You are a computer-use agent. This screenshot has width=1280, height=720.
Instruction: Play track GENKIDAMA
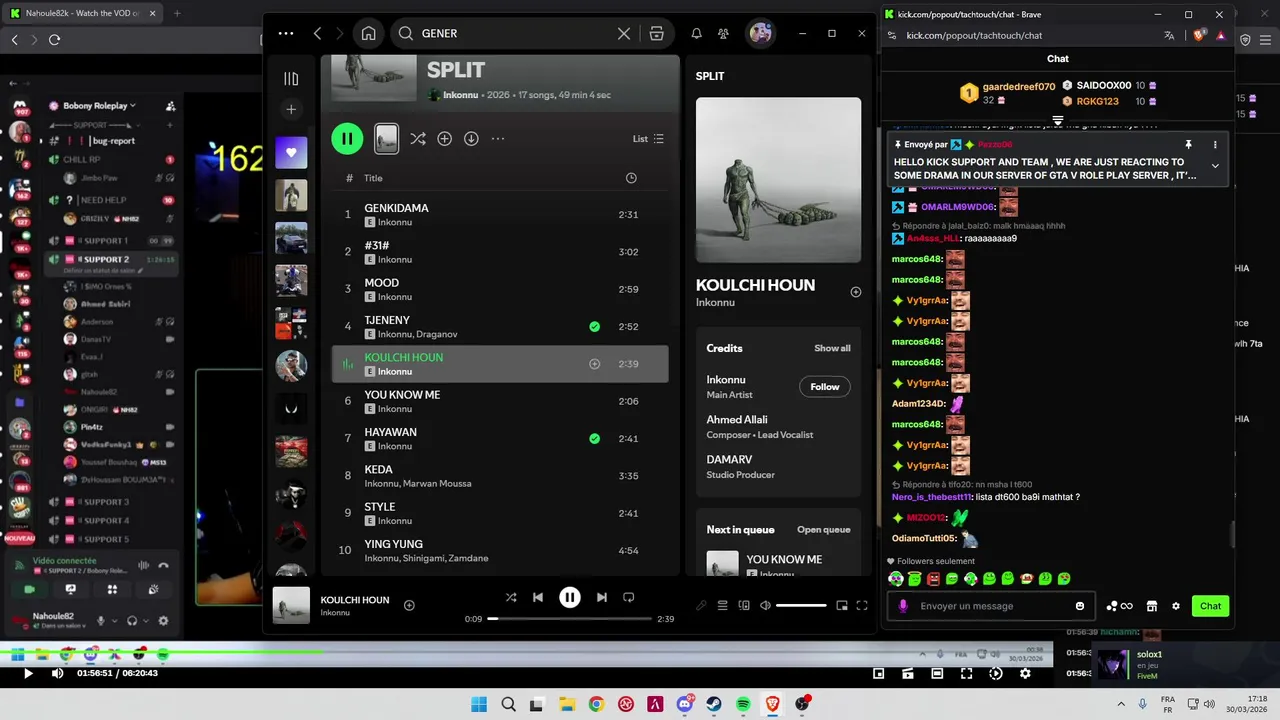[500, 214]
